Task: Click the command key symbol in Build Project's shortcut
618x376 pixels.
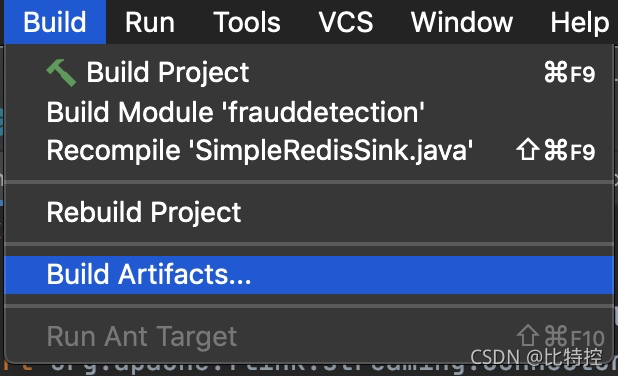Action: coord(556,72)
